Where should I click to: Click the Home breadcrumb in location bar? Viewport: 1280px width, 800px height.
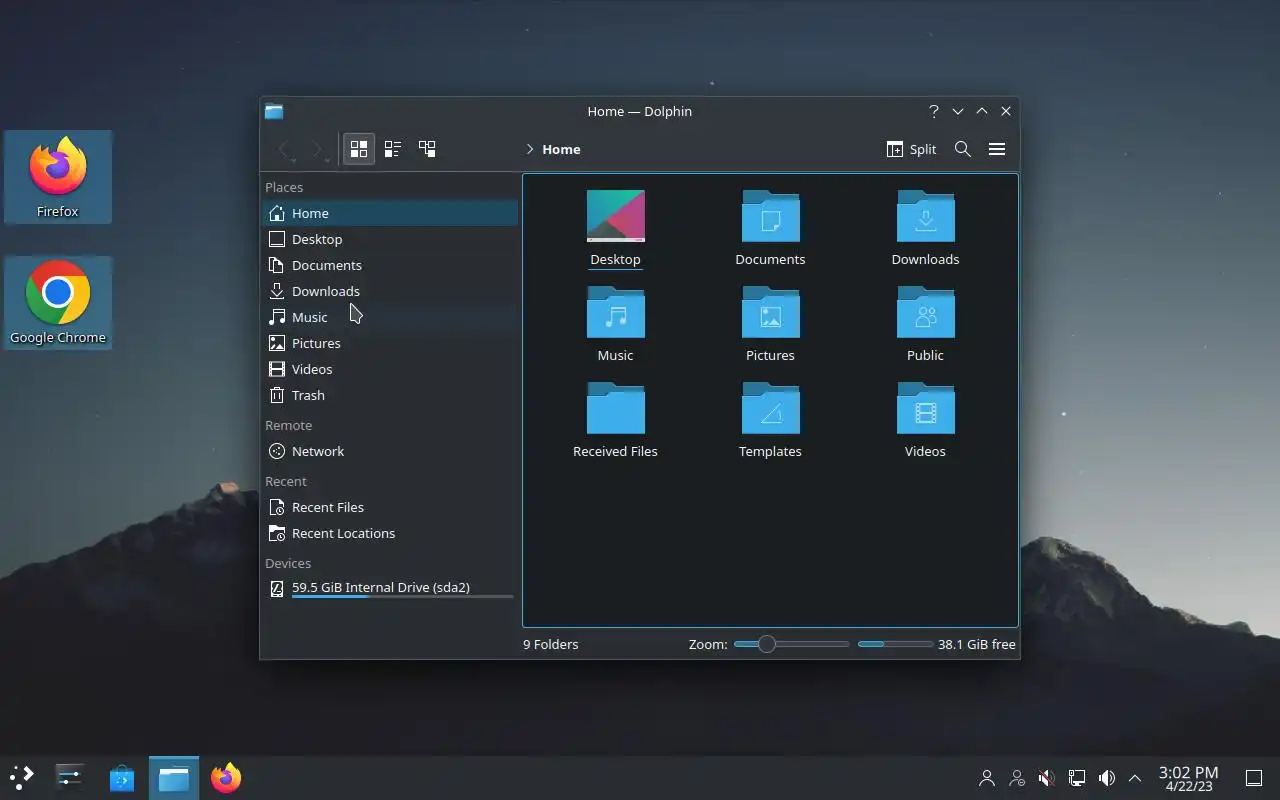561,149
